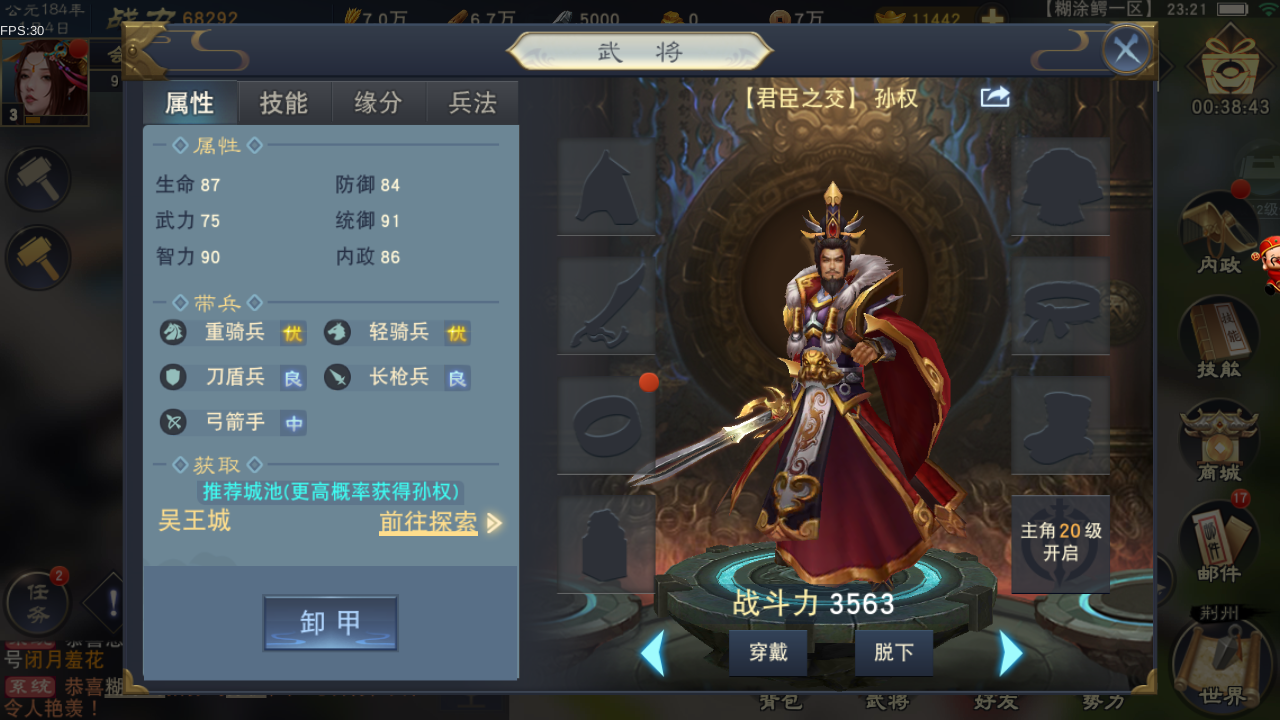The width and height of the screenshot is (1280, 720).
Task: Open the 邮件 mail icon
Action: coord(1219,543)
